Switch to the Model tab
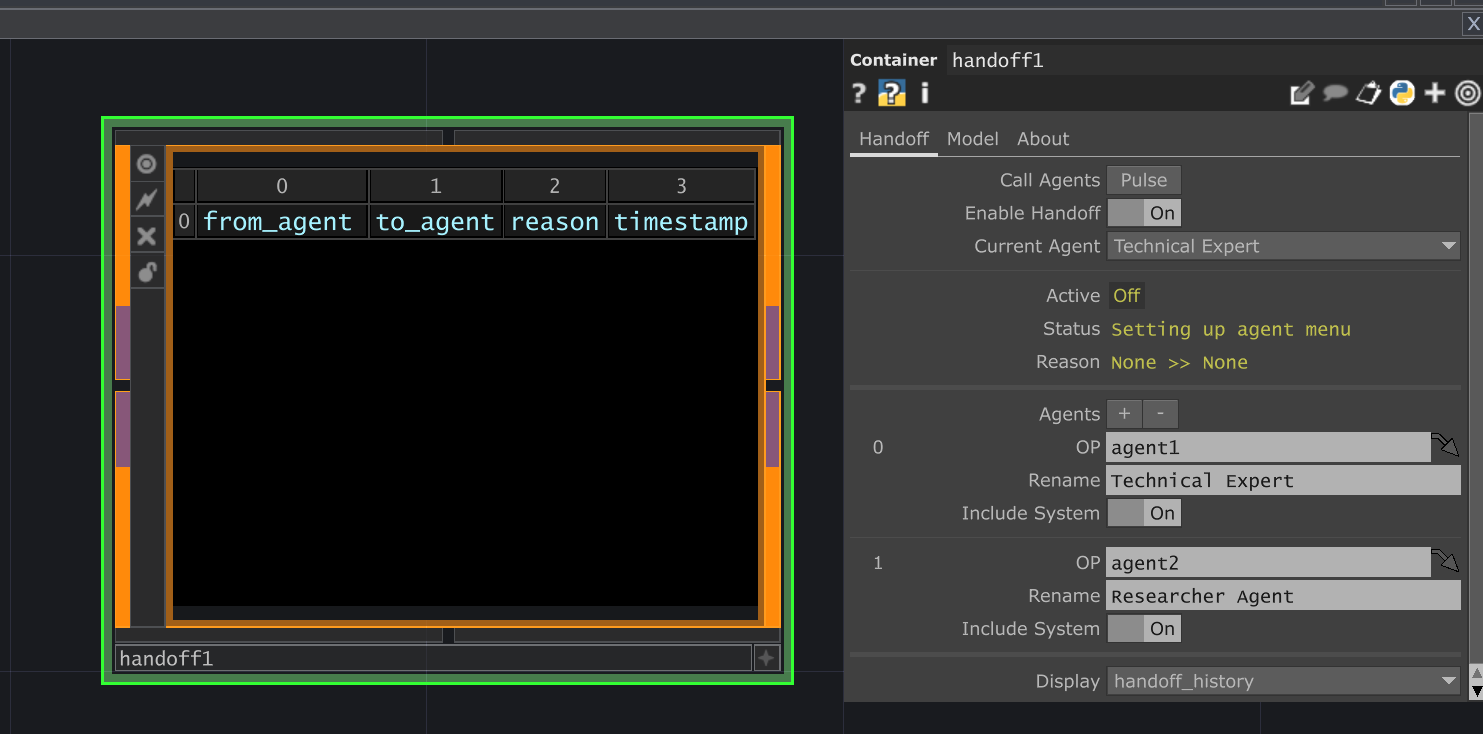1483x734 pixels. coord(972,139)
